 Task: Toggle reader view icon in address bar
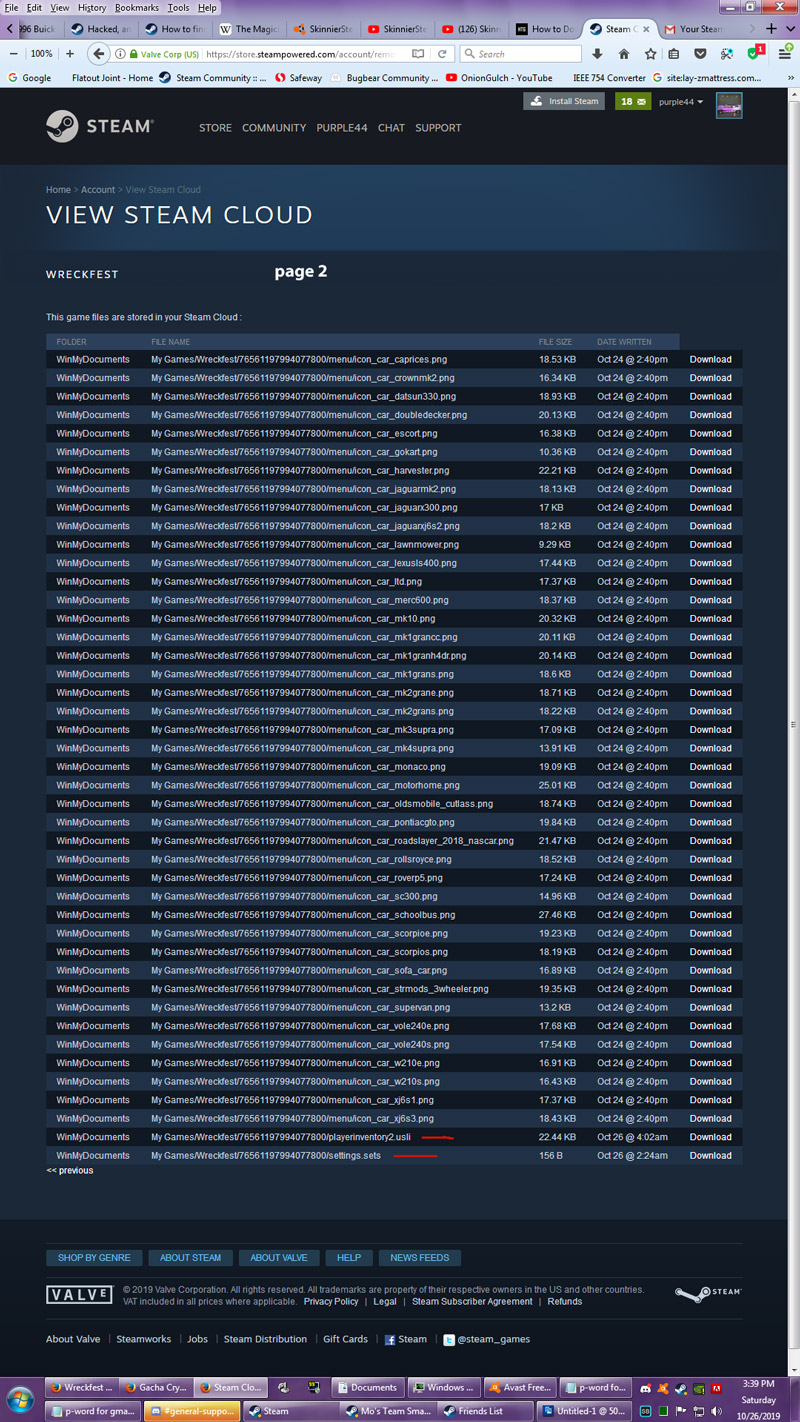418,54
